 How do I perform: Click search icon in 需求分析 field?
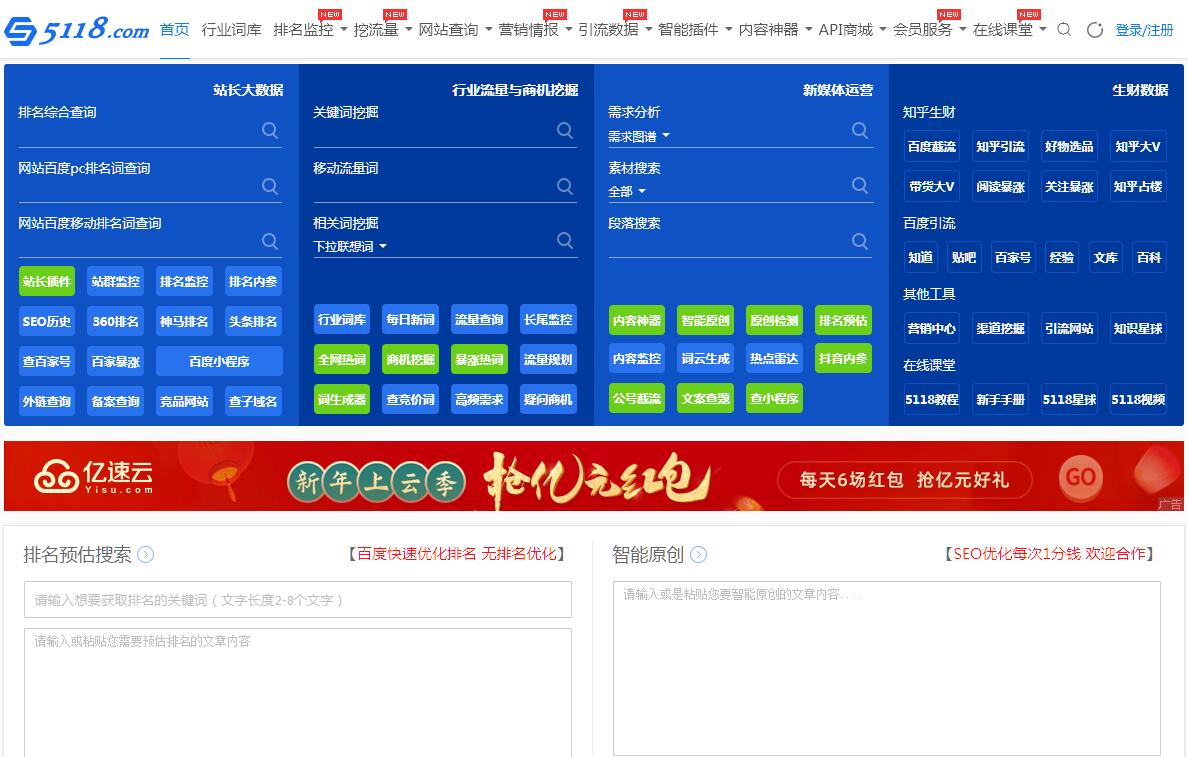860,131
